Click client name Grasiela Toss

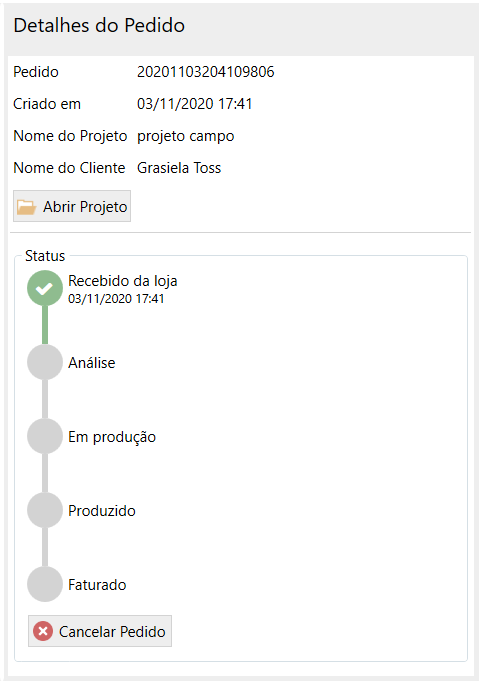click(179, 168)
